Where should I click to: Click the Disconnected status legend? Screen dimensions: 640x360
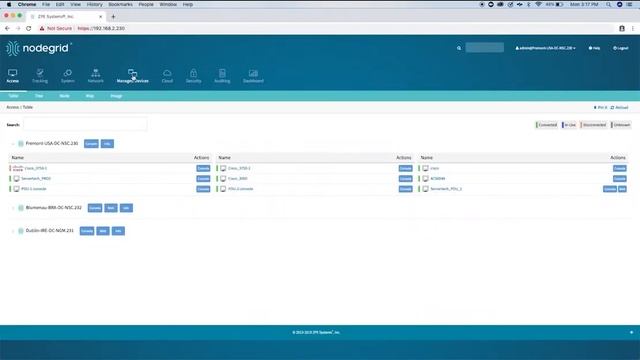click(593, 125)
